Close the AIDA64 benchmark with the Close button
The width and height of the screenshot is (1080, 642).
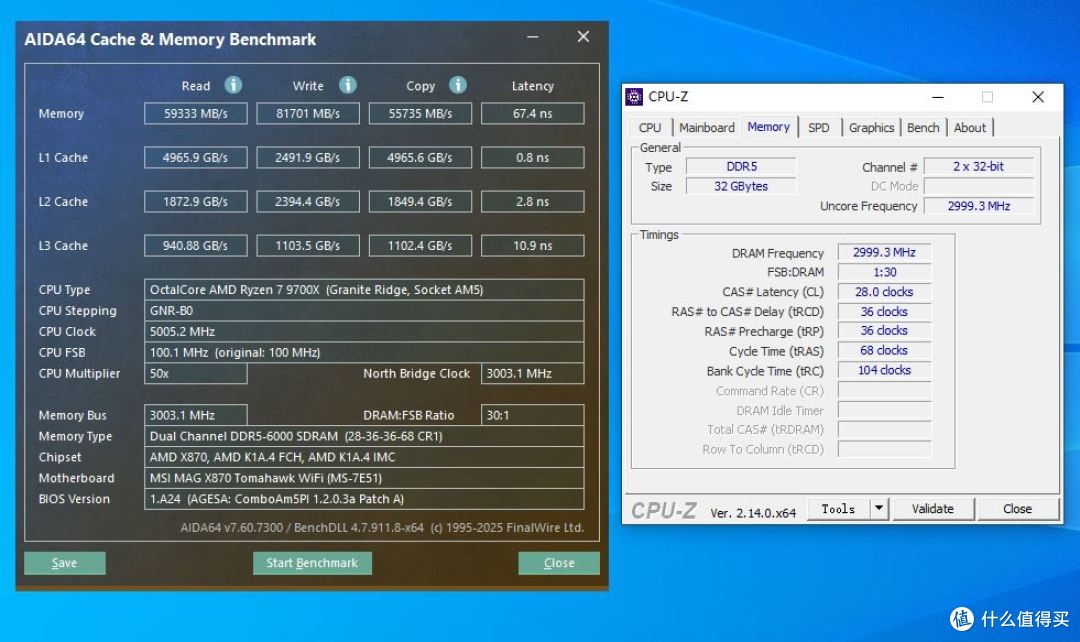[x=559, y=563]
